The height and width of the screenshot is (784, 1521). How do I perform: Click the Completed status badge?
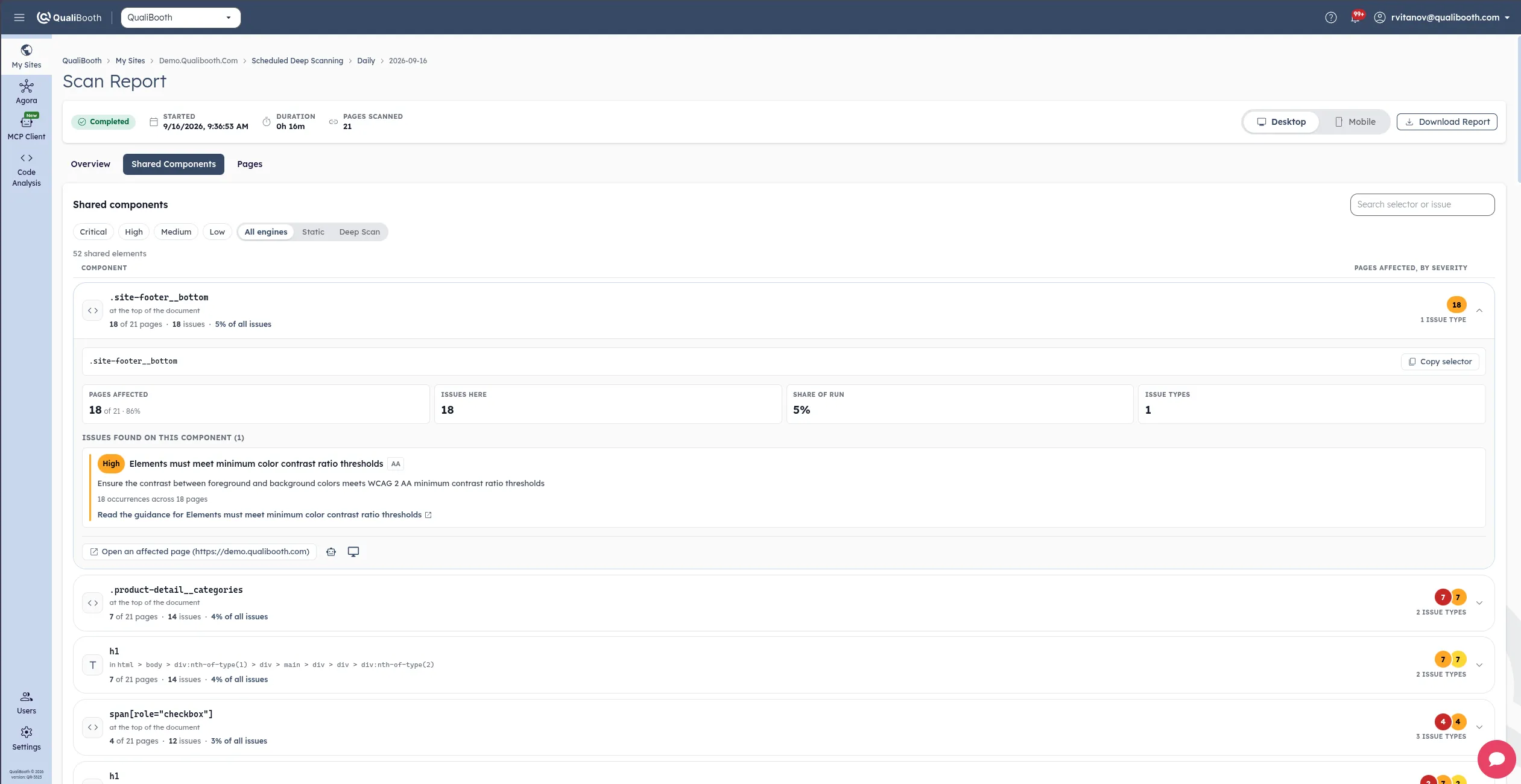coord(103,122)
